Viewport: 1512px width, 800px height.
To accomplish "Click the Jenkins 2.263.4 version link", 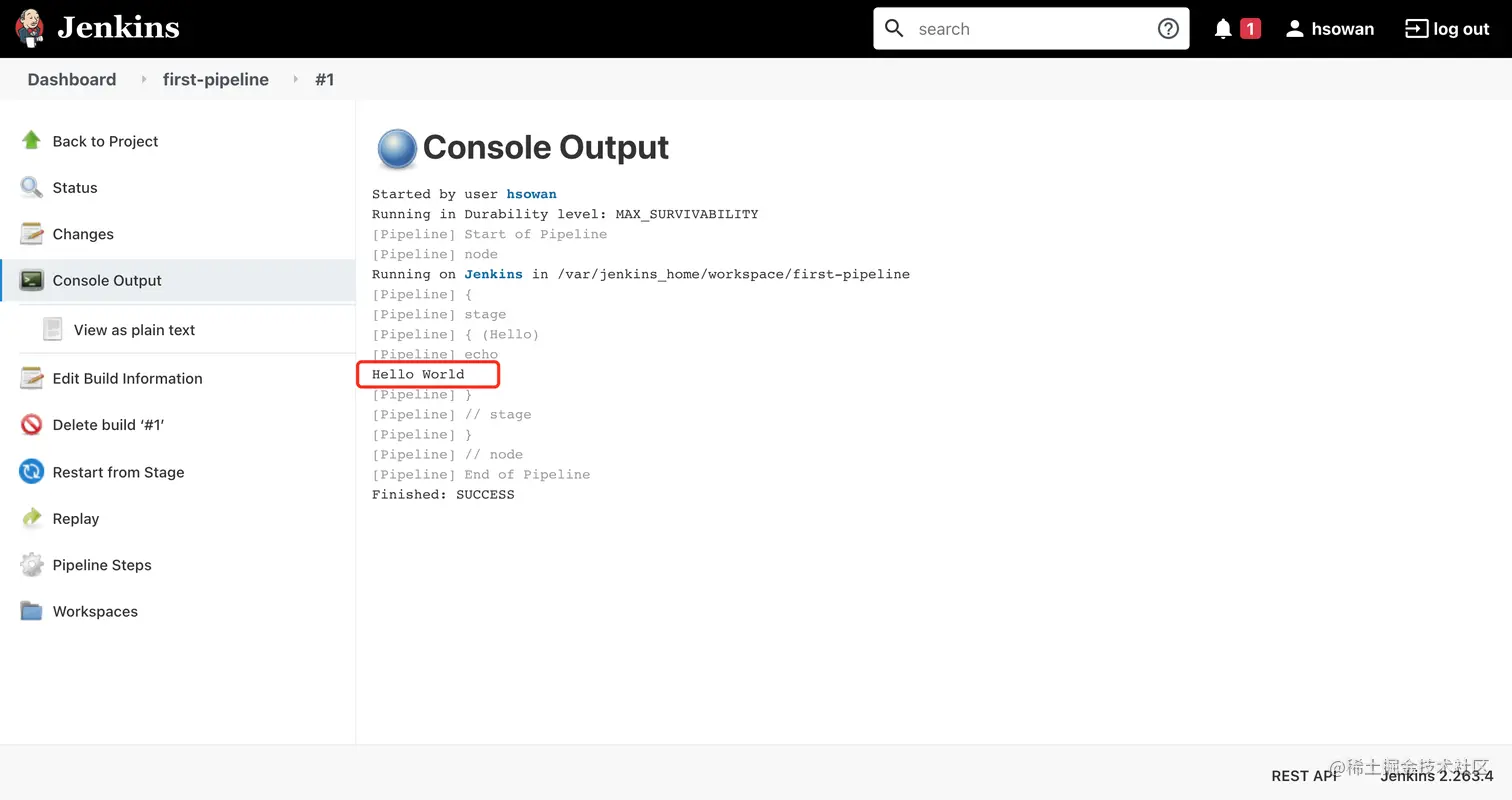I will [1436, 776].
